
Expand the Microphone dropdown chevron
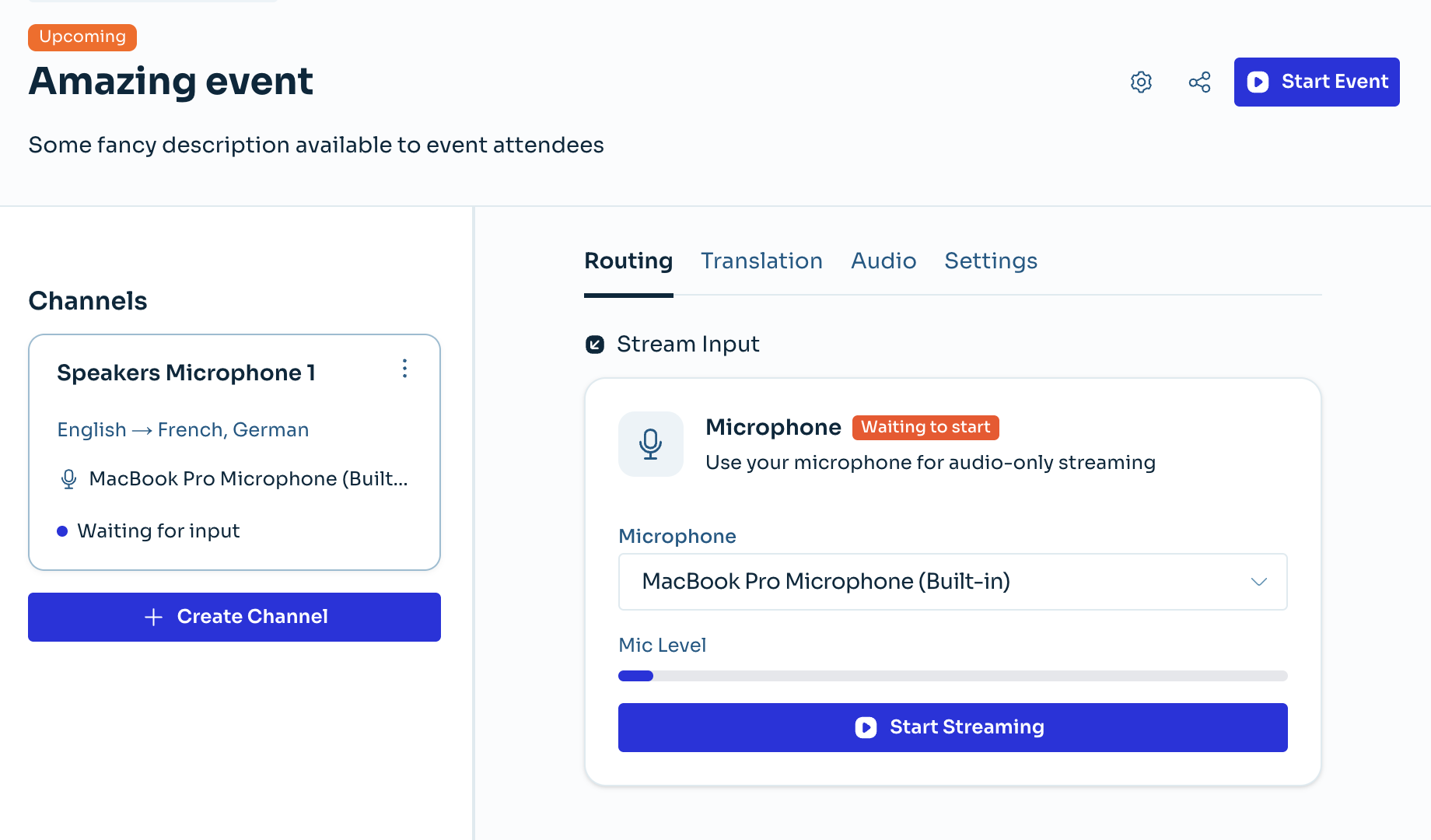tap(1258, 582)
